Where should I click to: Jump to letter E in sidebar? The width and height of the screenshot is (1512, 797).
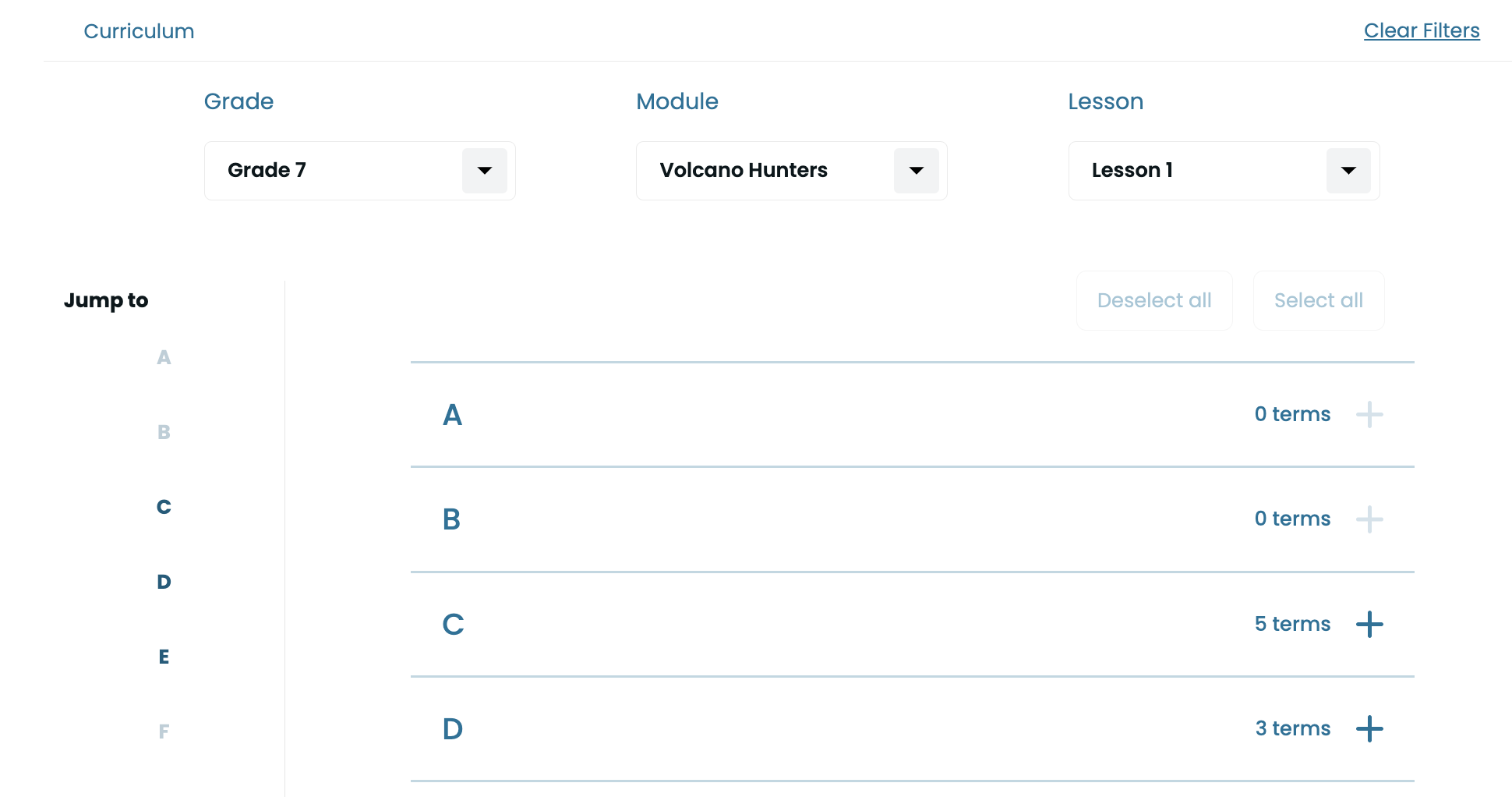[164, 657]
